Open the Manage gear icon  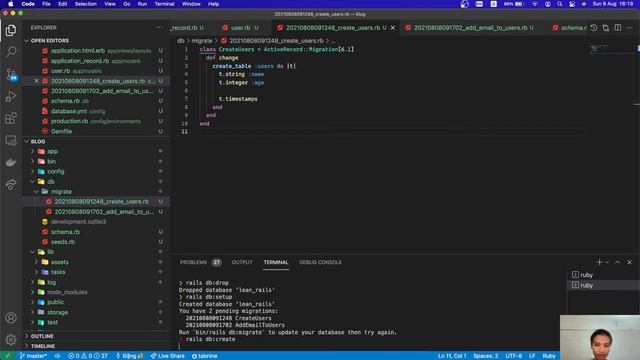pyautogui.click(x=11, y=339)
